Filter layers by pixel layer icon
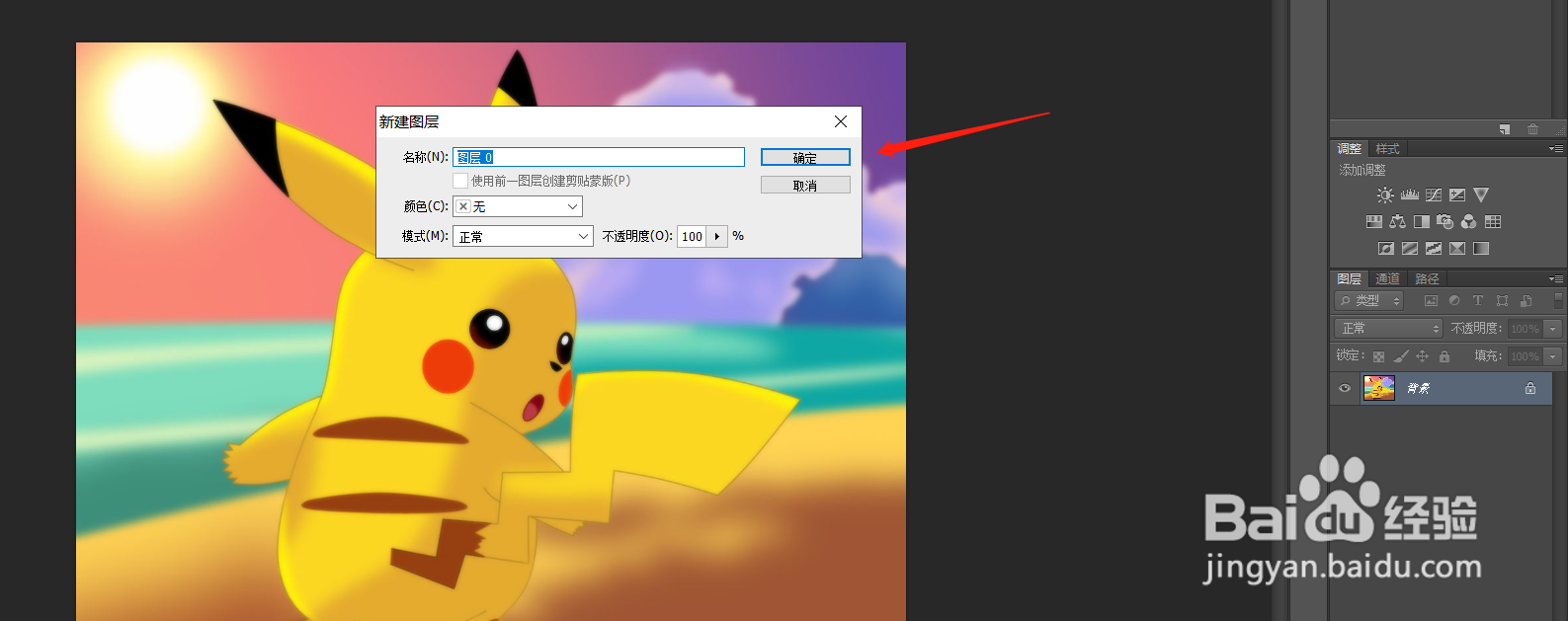 pyautogui.click(x=1431, y=301)
